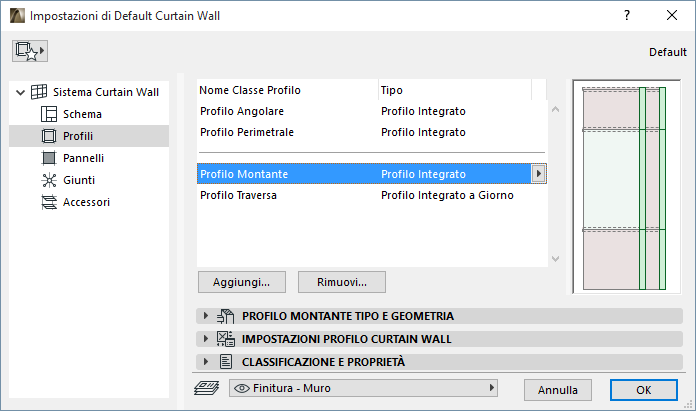Open the Giunti settings page
Viewport: 696px width, 411px height.
79,180
